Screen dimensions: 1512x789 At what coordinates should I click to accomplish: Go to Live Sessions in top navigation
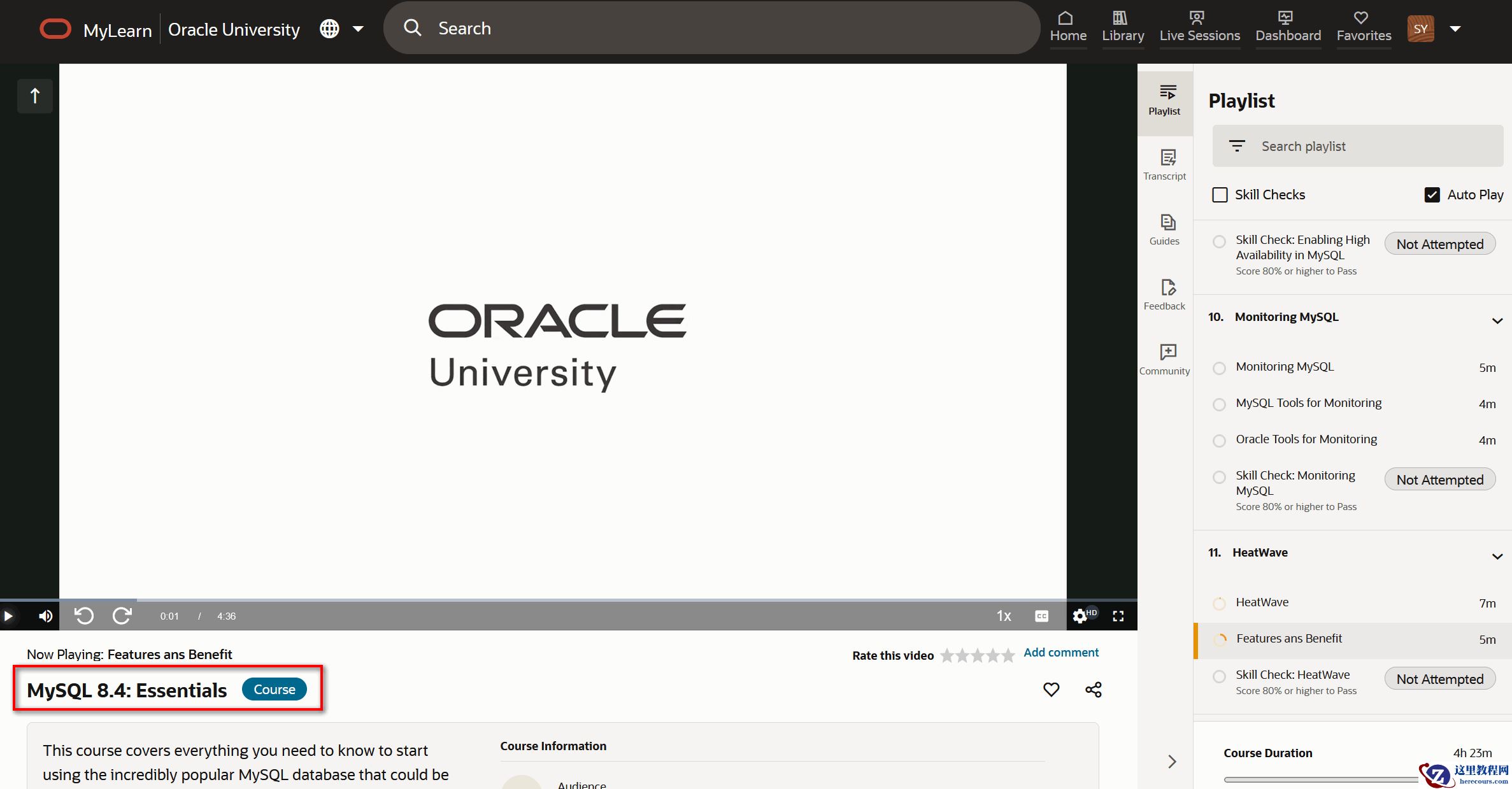pos(1199,27)
